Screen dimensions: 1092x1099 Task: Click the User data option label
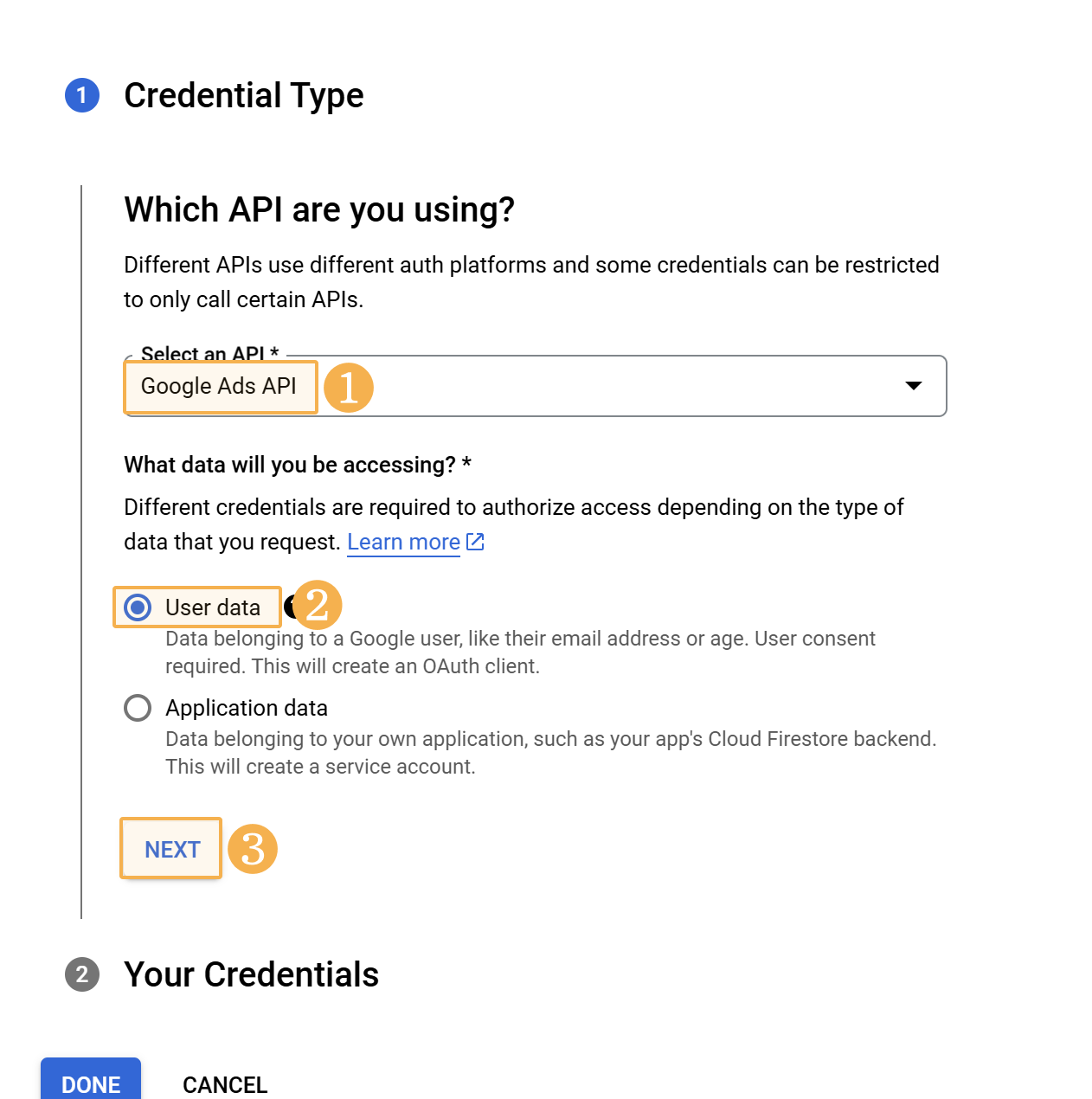click(213, 607)
